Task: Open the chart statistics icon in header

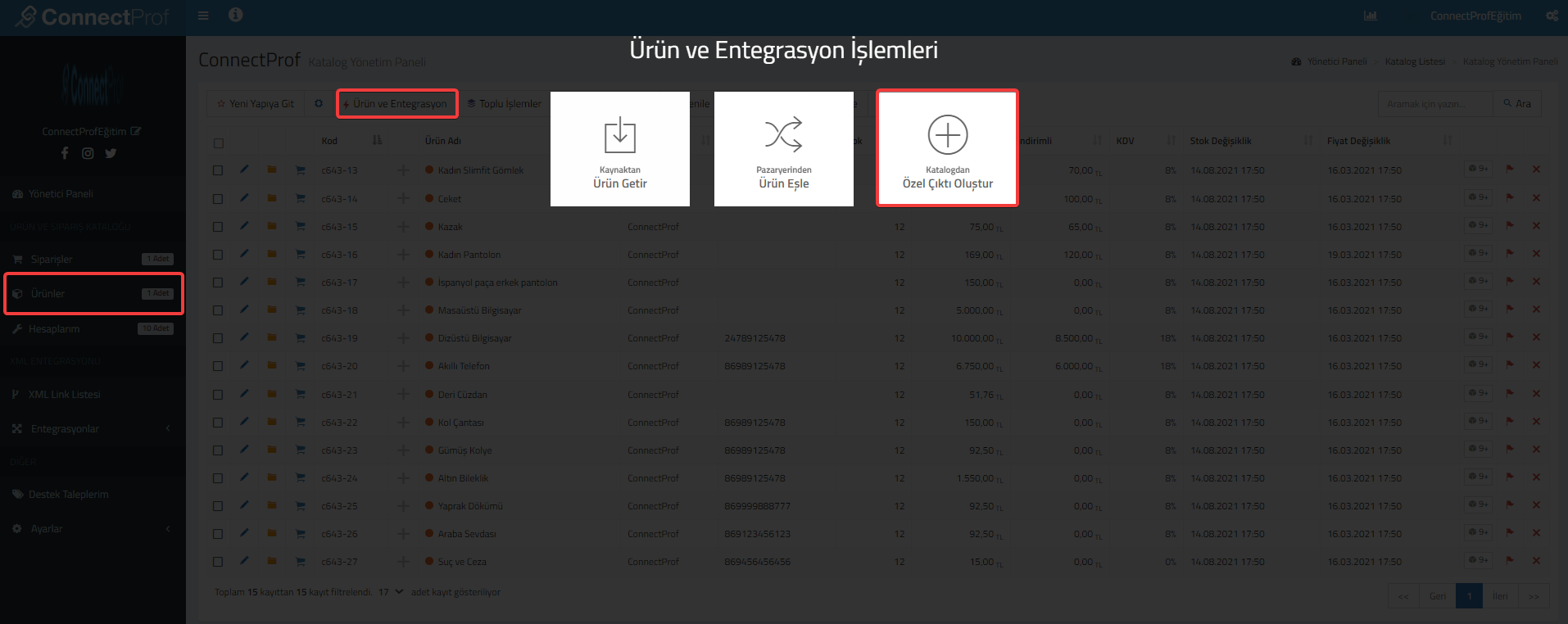Action: click(1371, 16)
